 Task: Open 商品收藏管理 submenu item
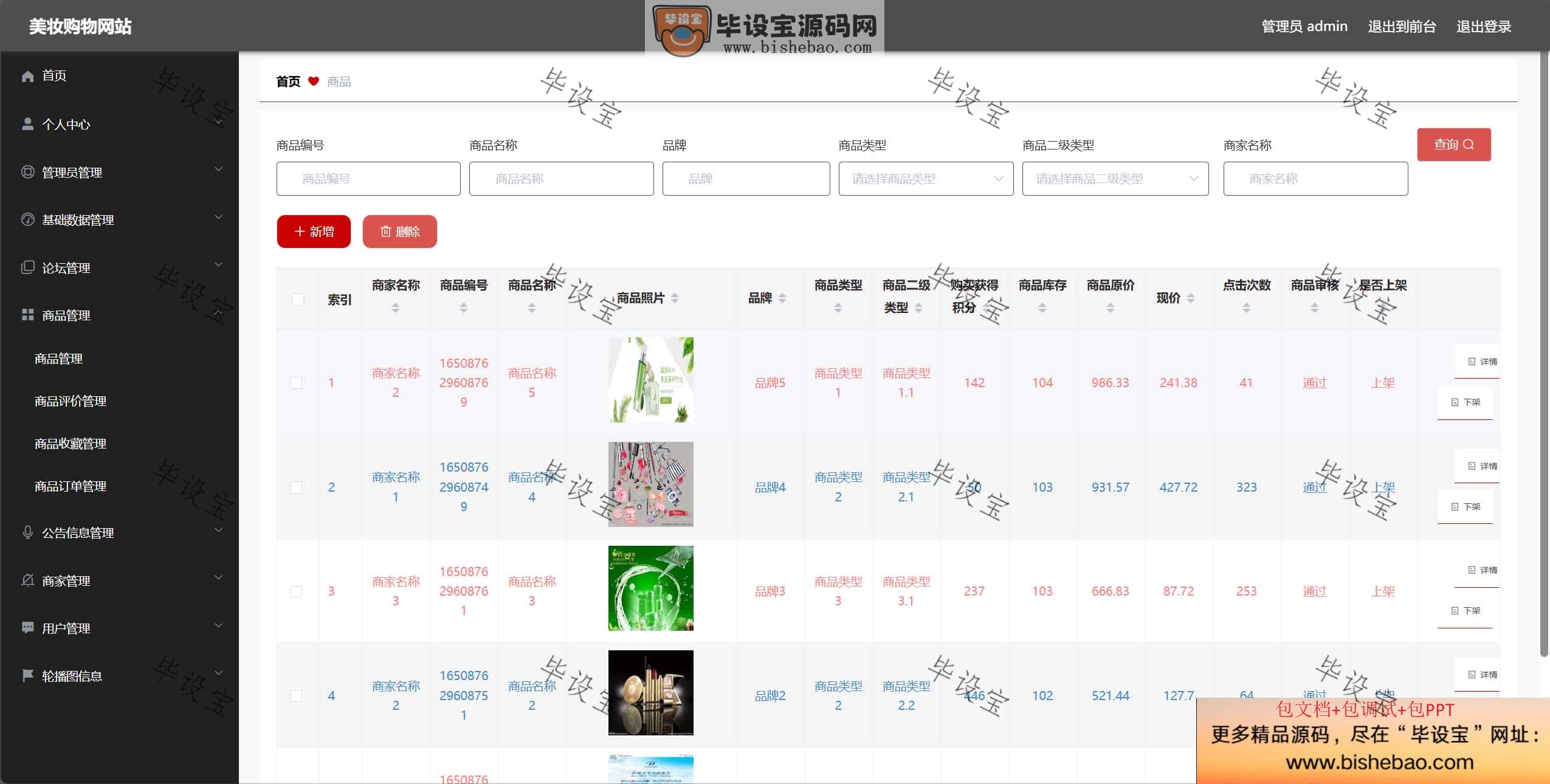click(x=71, y=444)
